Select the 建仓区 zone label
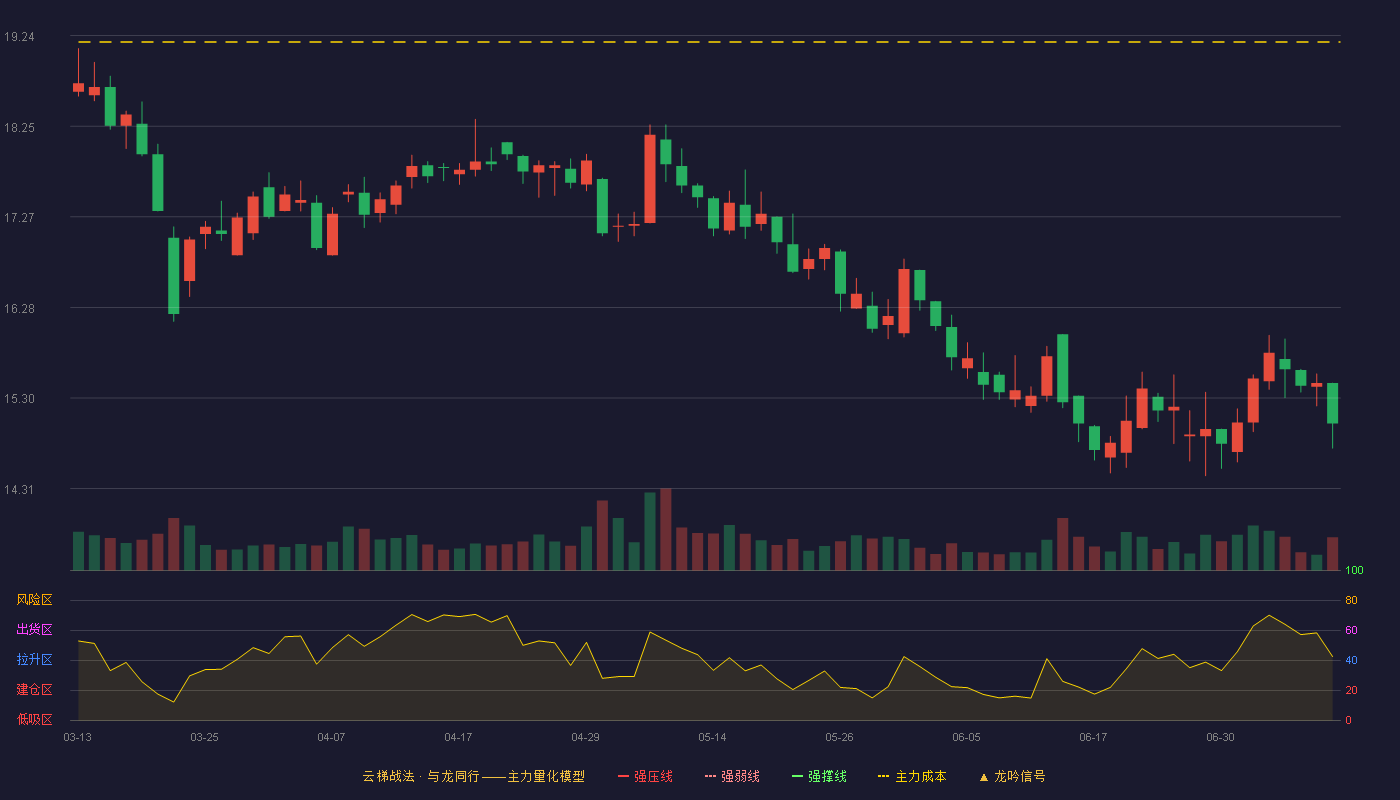Screen dimensions: 1400x800 tap(34, 690)
